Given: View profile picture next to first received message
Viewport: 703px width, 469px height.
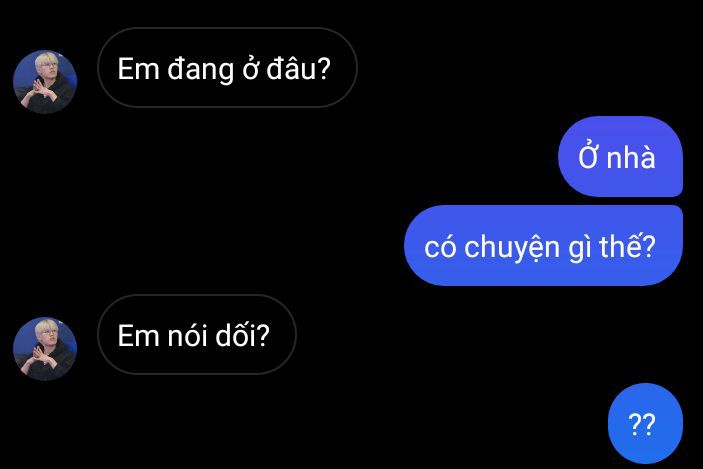Looking at the screenshot, I should click(45, 82).
